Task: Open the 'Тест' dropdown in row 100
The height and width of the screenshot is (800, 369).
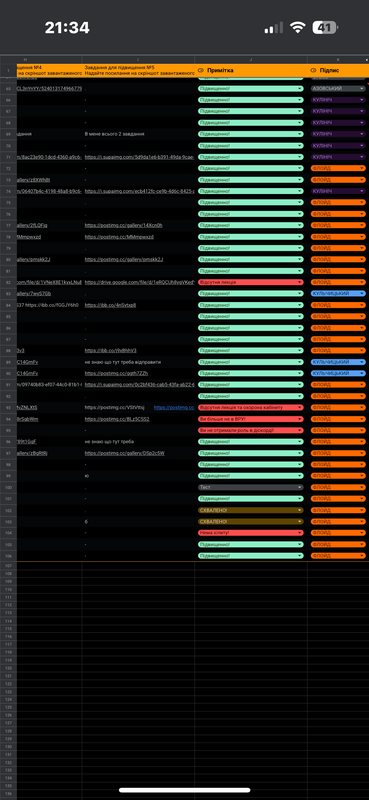Action: [x=251, y=487]
